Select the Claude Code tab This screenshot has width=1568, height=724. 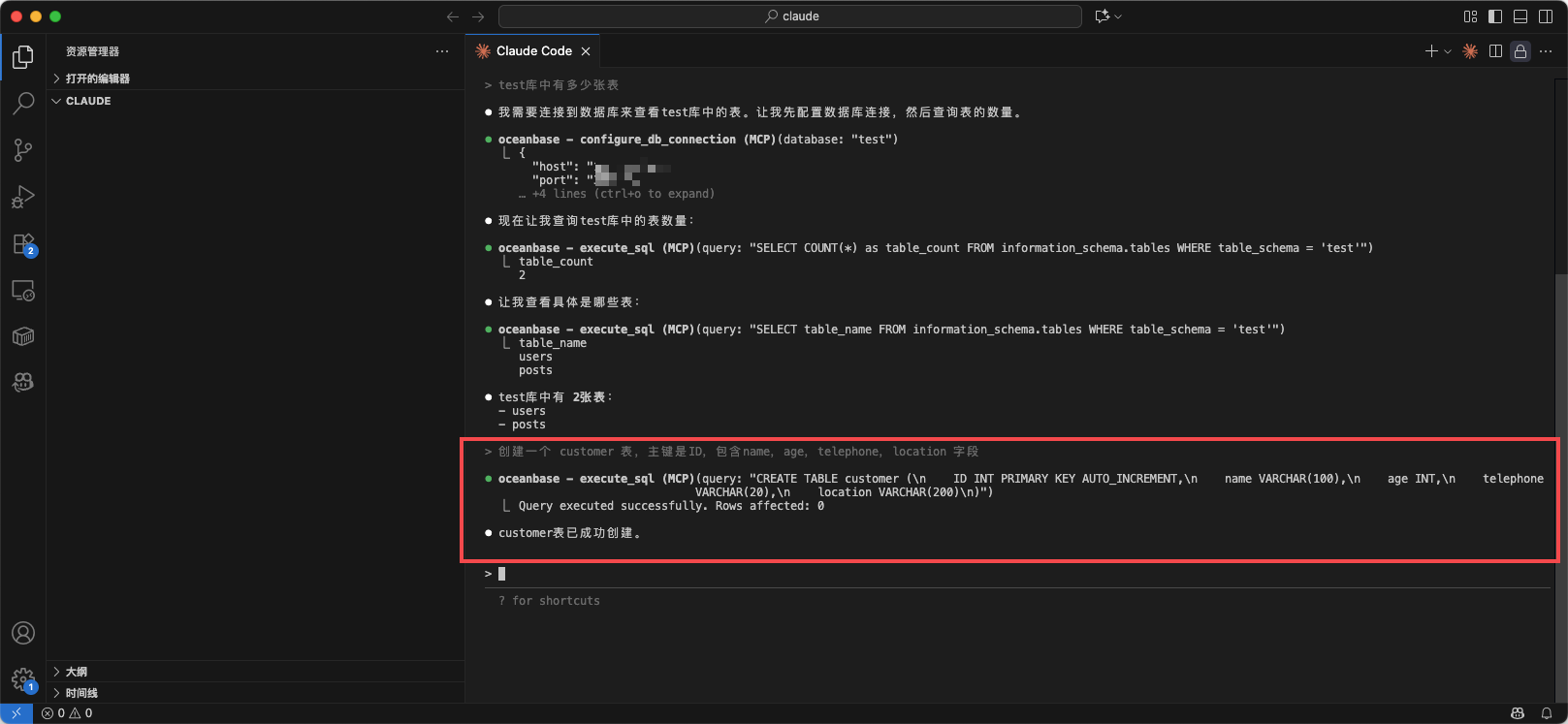click(533, 51)
